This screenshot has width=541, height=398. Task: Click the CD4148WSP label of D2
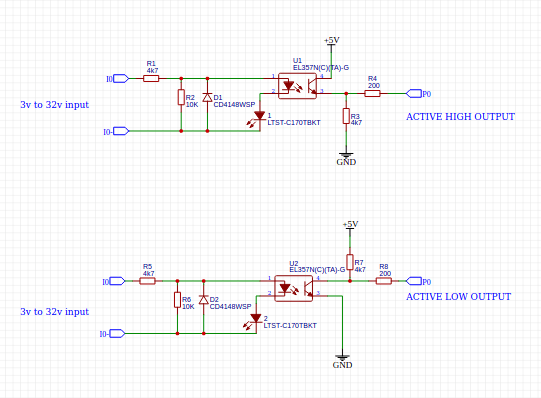coord(230,307)
